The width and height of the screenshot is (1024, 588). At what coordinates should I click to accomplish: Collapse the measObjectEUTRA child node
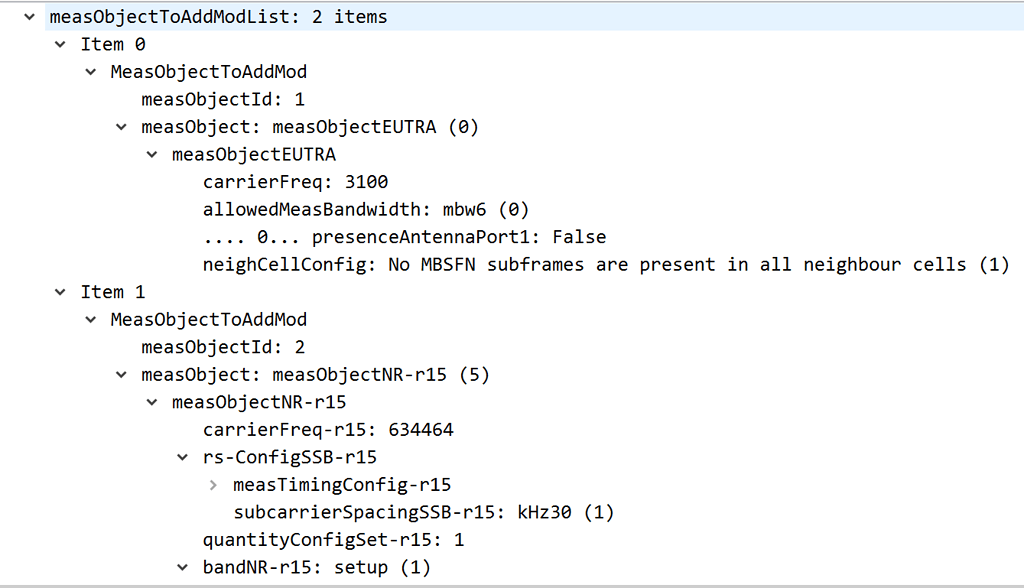tap(152, 155)
